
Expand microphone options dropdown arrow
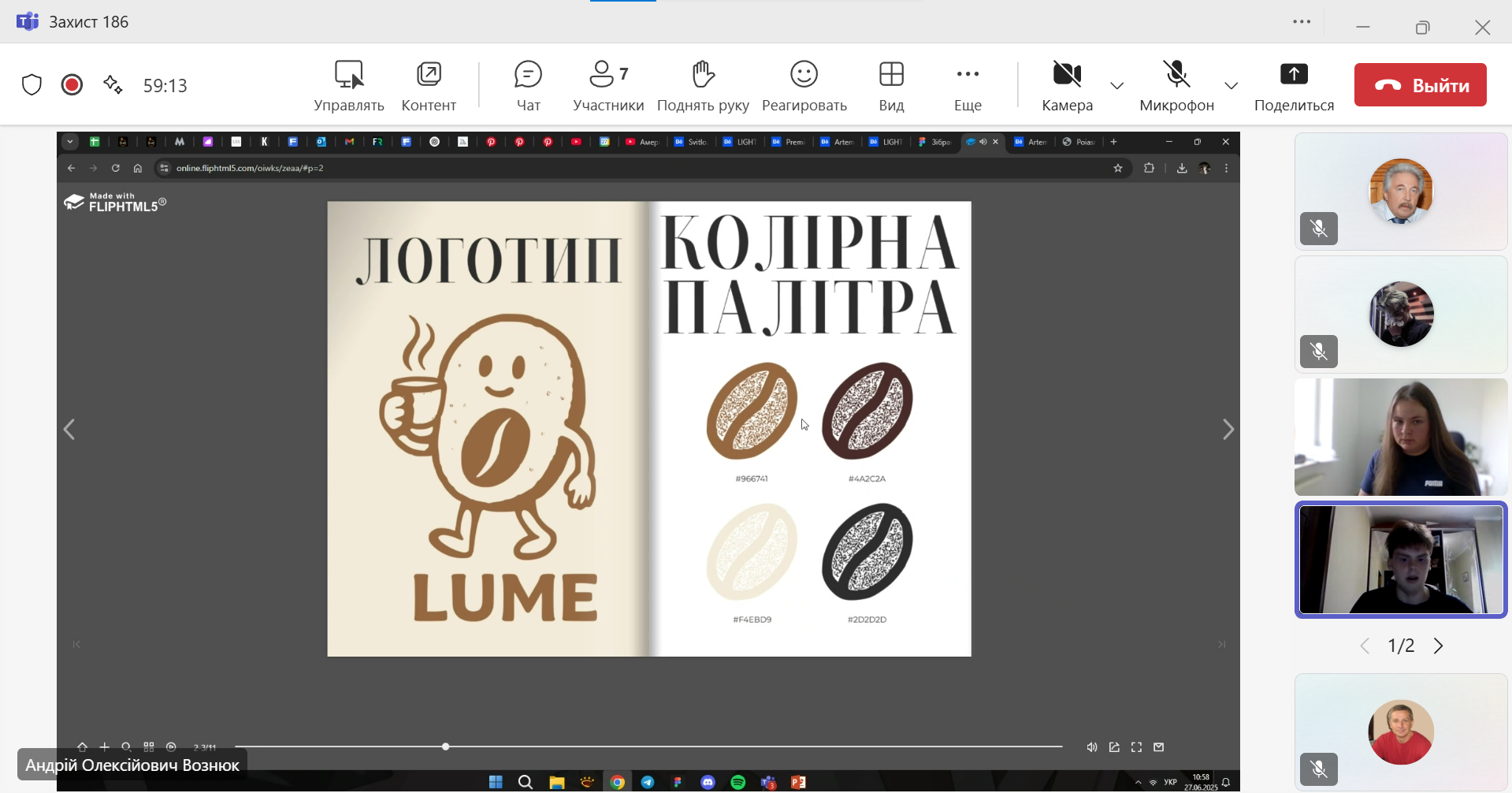click(x=1231, y=86)
